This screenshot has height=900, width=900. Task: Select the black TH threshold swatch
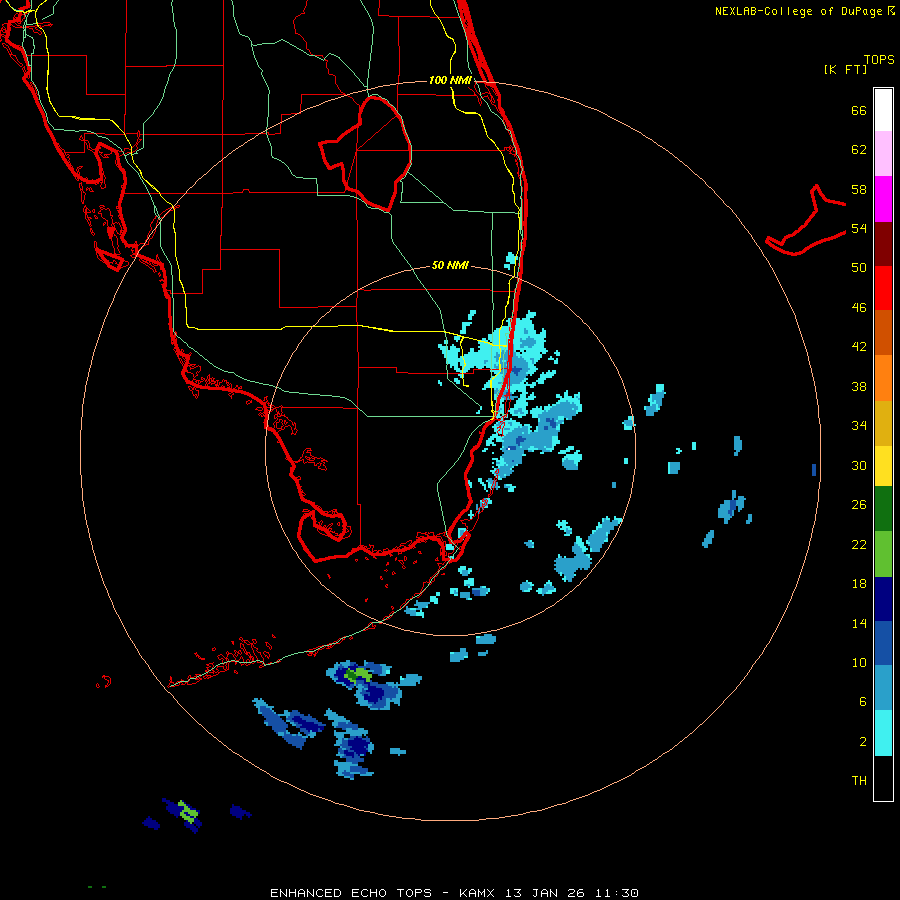(x=883, y=778)
